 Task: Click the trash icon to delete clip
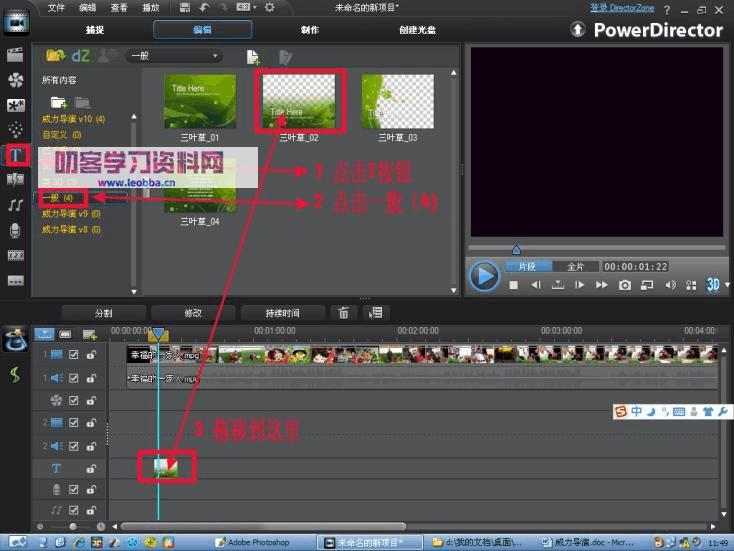[344, 313]
